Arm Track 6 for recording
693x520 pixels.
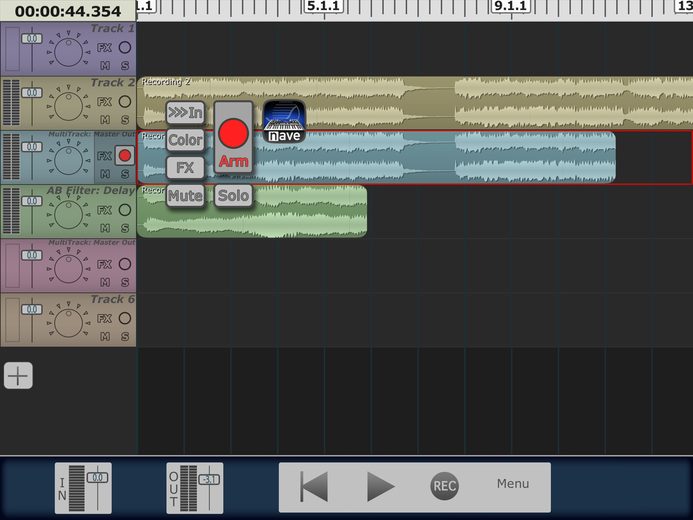(125, 318)
